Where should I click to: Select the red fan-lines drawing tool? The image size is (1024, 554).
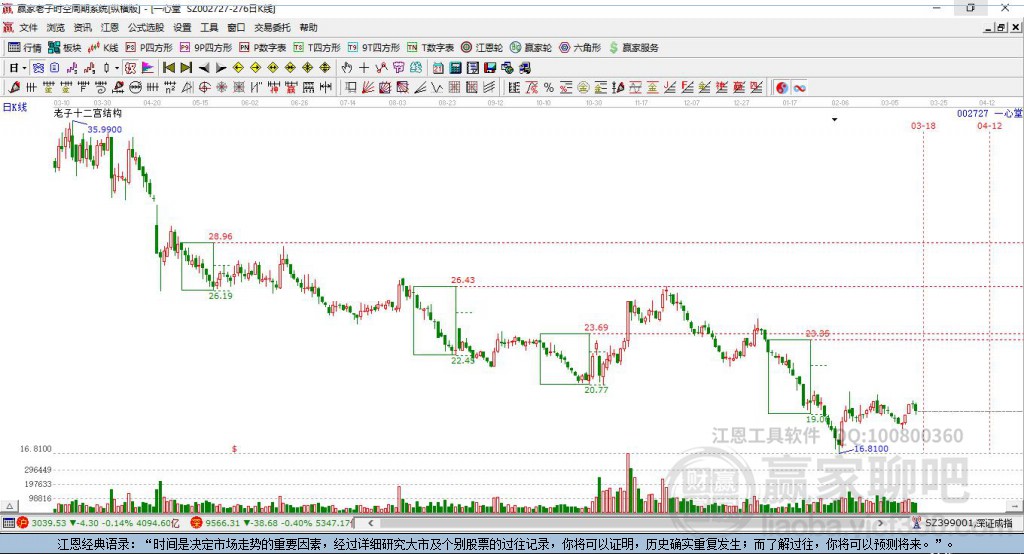pyautogui.click(x=368, y=87)
